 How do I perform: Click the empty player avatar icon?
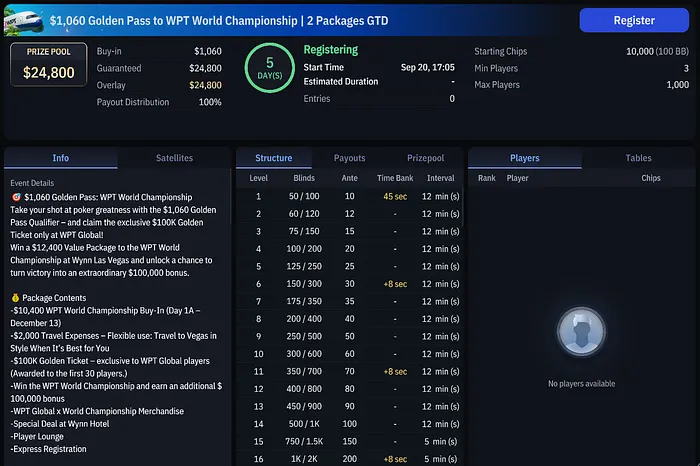(581, 331)
